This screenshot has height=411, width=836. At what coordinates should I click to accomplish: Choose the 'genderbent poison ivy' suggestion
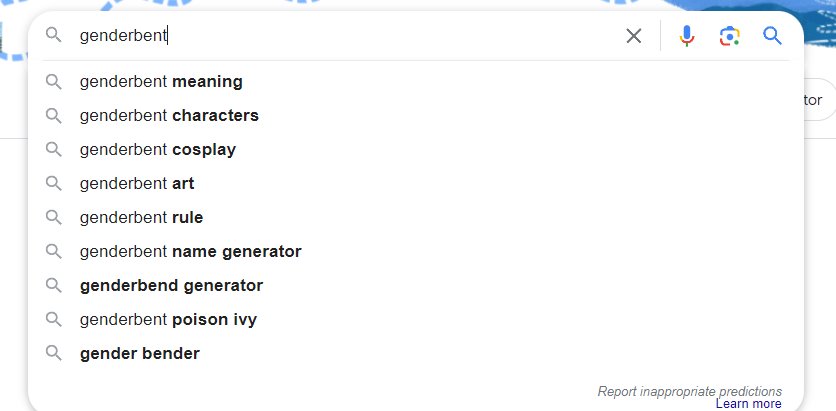click(x=168, y=320)
